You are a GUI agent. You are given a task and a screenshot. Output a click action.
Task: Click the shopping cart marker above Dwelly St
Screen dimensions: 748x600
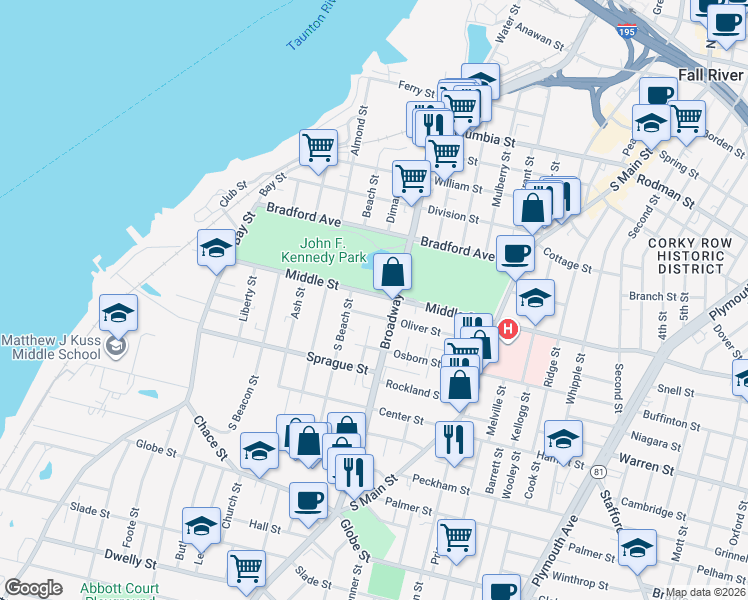(x=246, y=569)
